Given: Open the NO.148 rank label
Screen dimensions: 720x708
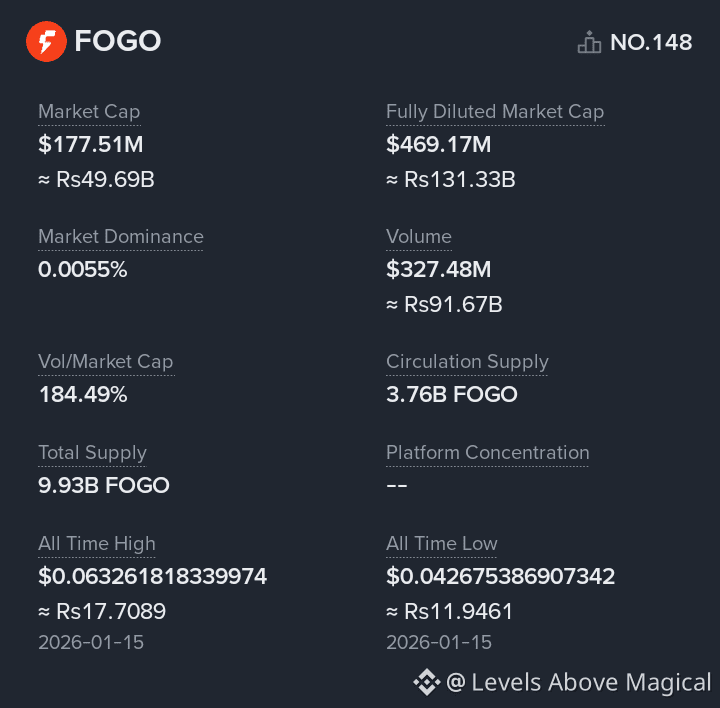Looking at the screenshot, I should point(651,43).
